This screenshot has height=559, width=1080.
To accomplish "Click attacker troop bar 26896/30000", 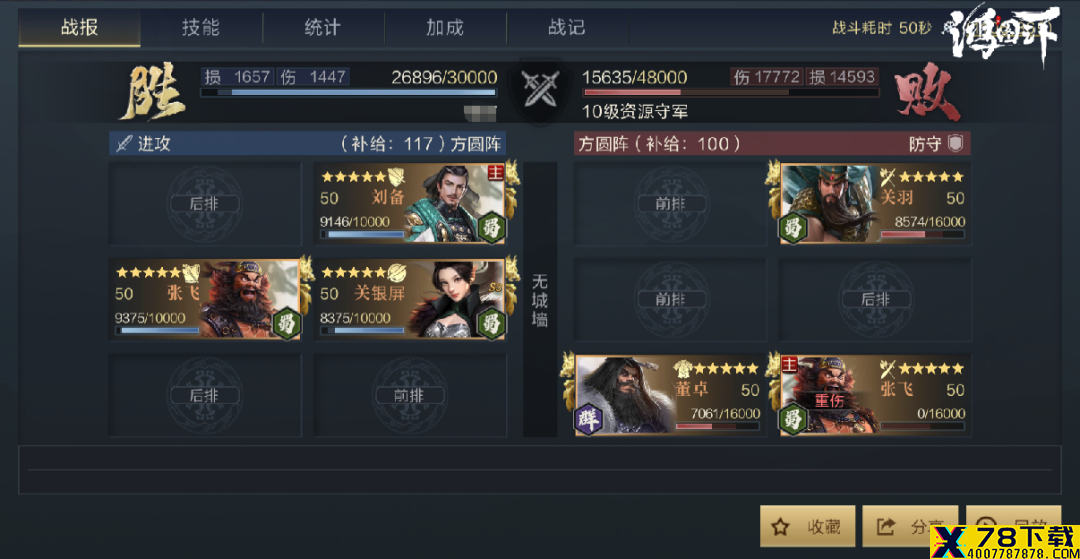I will point(348,92).
